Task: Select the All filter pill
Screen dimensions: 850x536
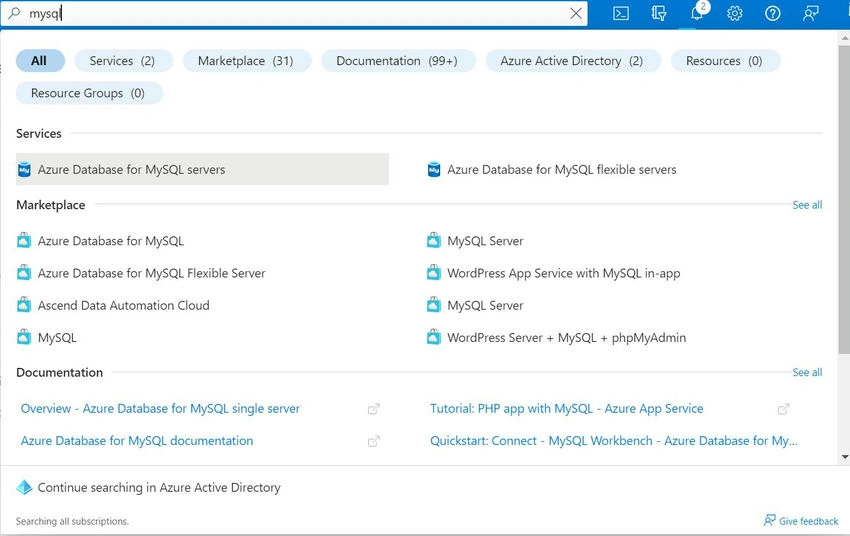Action: point(40,61)
